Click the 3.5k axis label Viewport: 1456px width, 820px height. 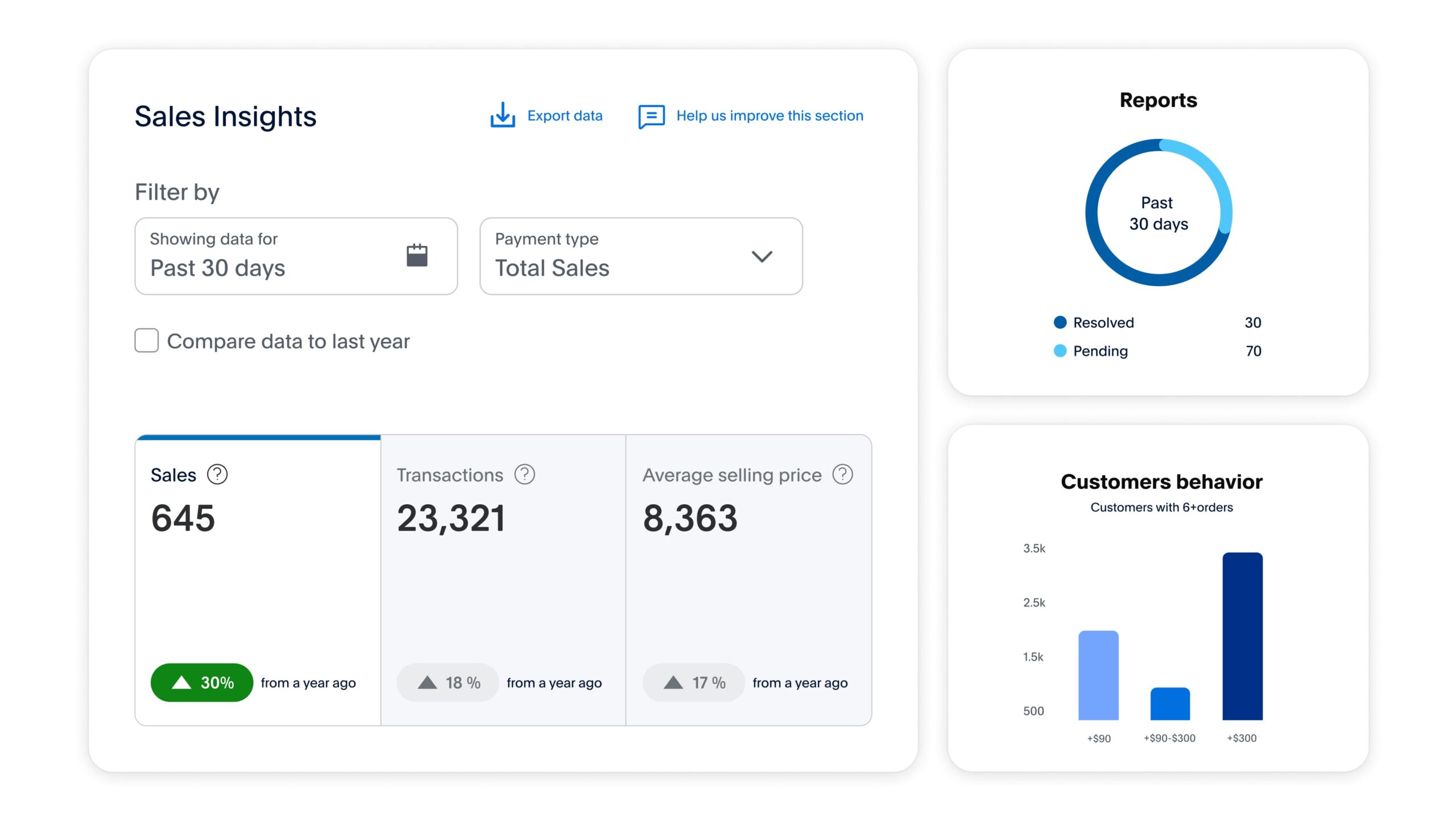click(1034, 548)
